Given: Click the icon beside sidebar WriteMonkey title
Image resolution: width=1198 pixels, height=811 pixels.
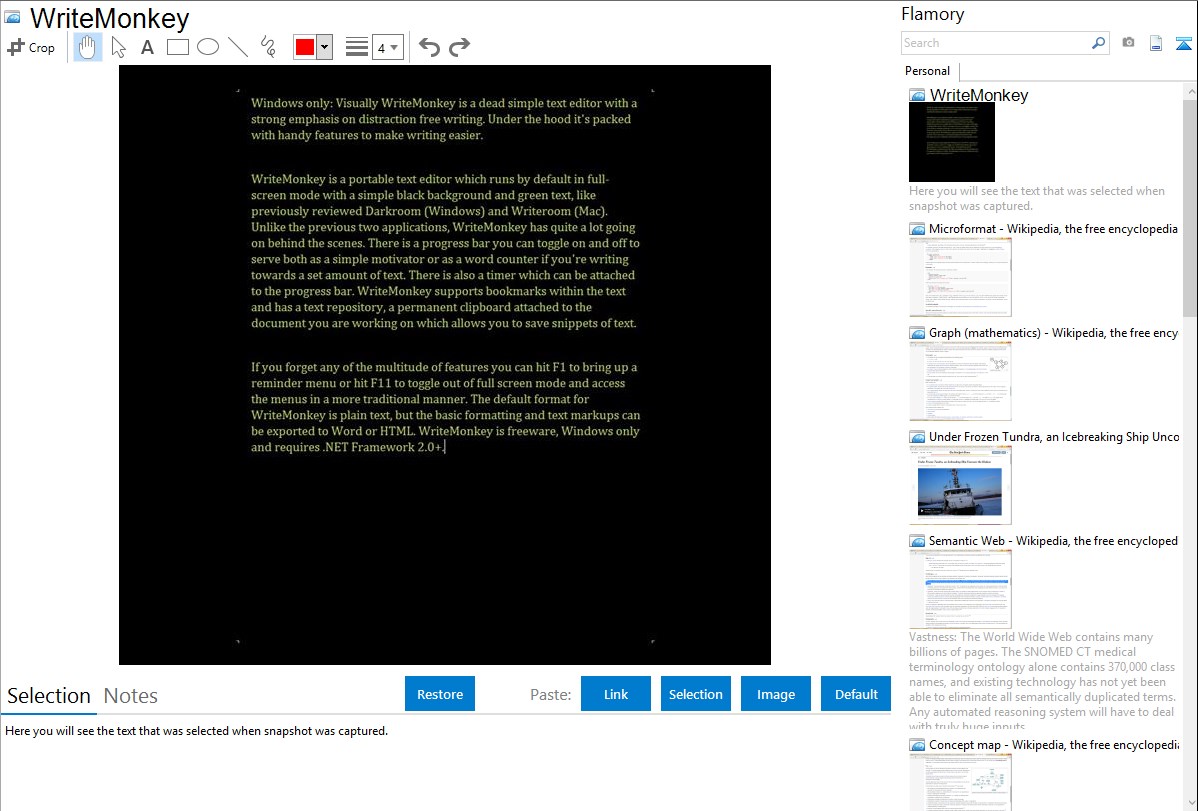Looking at the screenshot, I should (917, 96).
